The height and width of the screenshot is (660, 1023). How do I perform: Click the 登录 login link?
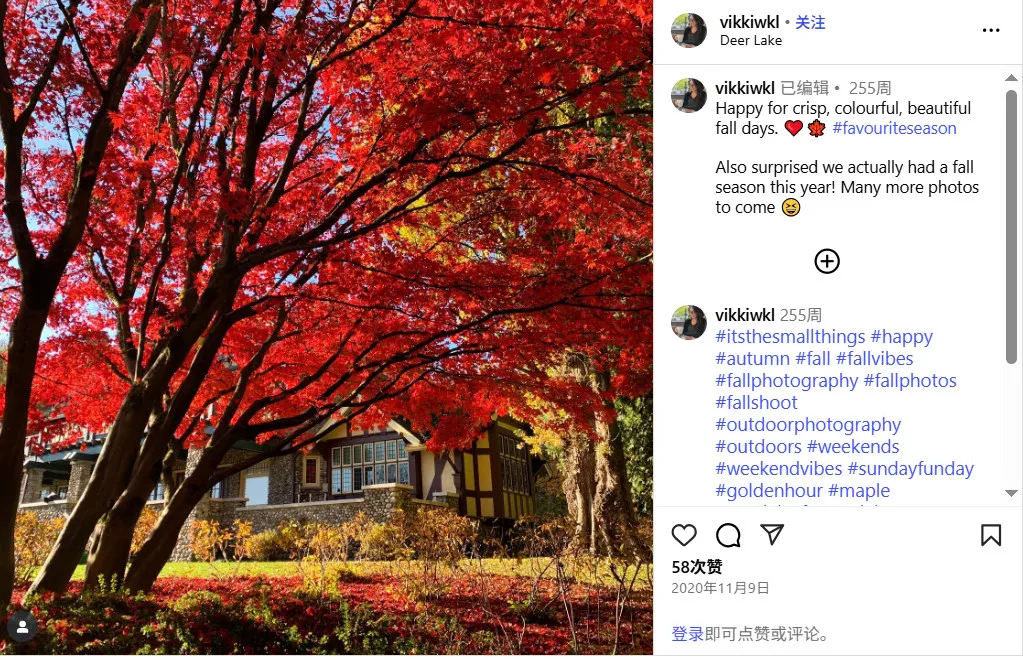click(x=688, y=634)
